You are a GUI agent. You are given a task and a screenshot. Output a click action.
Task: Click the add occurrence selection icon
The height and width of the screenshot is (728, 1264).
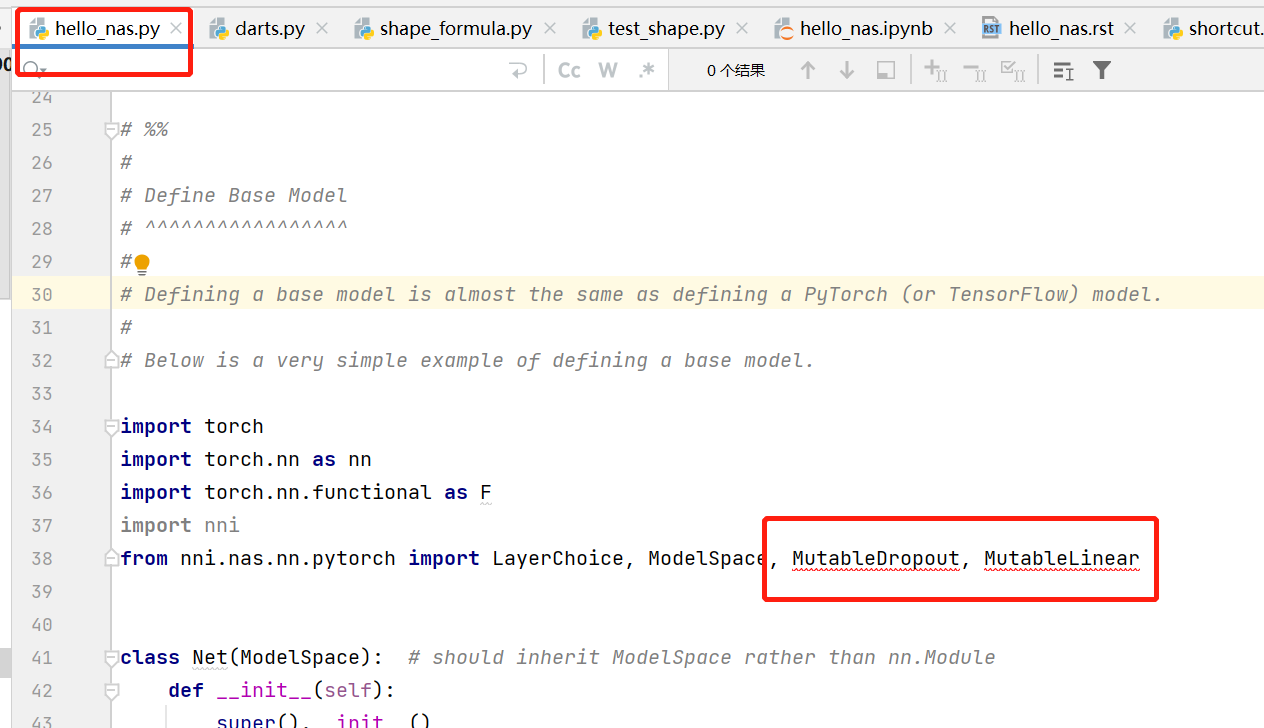click(x=935, y=69)
